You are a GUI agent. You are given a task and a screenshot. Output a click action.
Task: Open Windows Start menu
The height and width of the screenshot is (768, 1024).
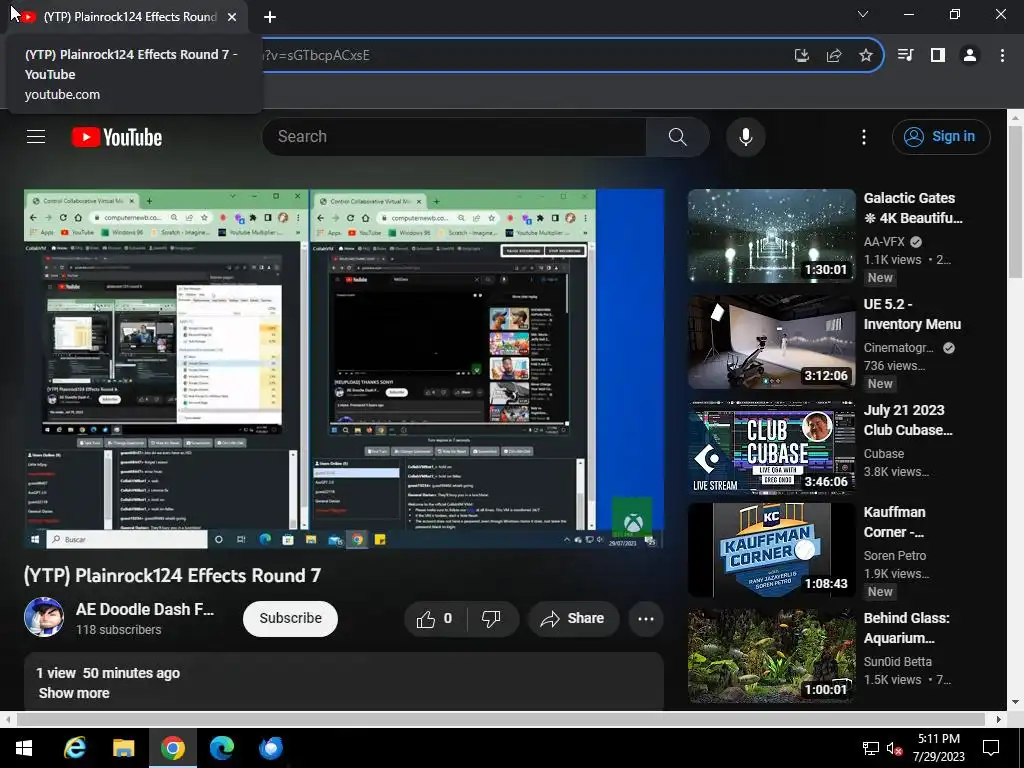(x=24, y=748)
